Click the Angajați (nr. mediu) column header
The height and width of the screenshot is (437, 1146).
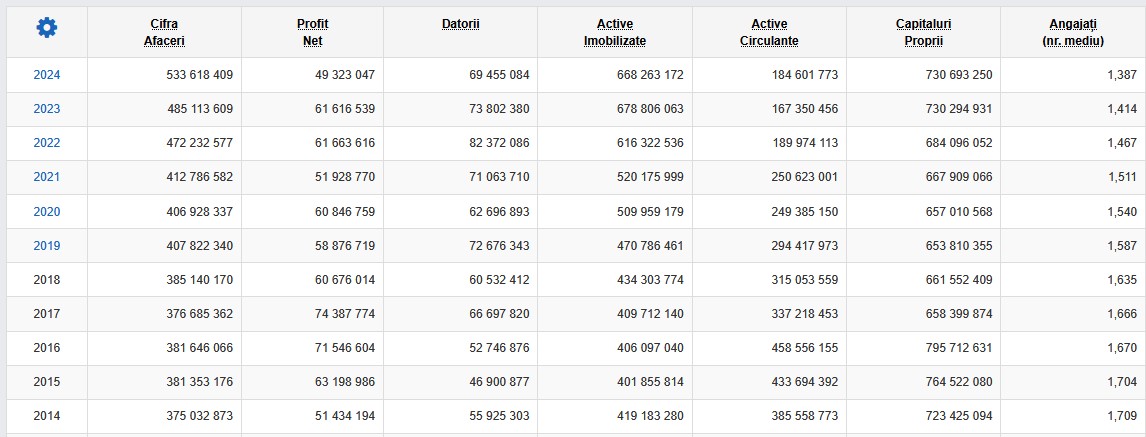pos(1073,33)
